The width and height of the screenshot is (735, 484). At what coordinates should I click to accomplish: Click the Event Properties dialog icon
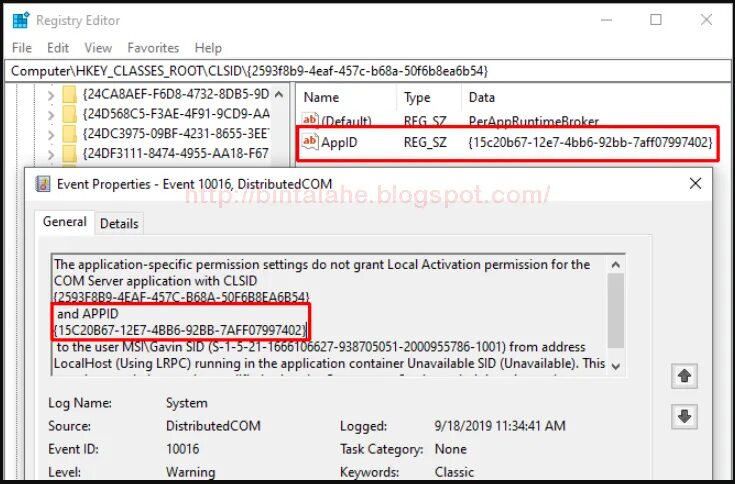(x=43, y=184)
